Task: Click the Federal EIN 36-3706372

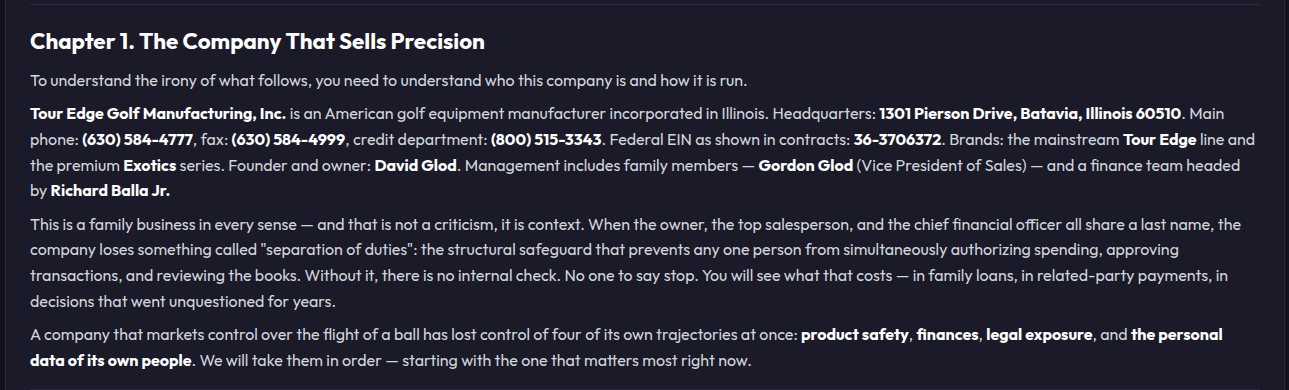Action: coord(898,139)
